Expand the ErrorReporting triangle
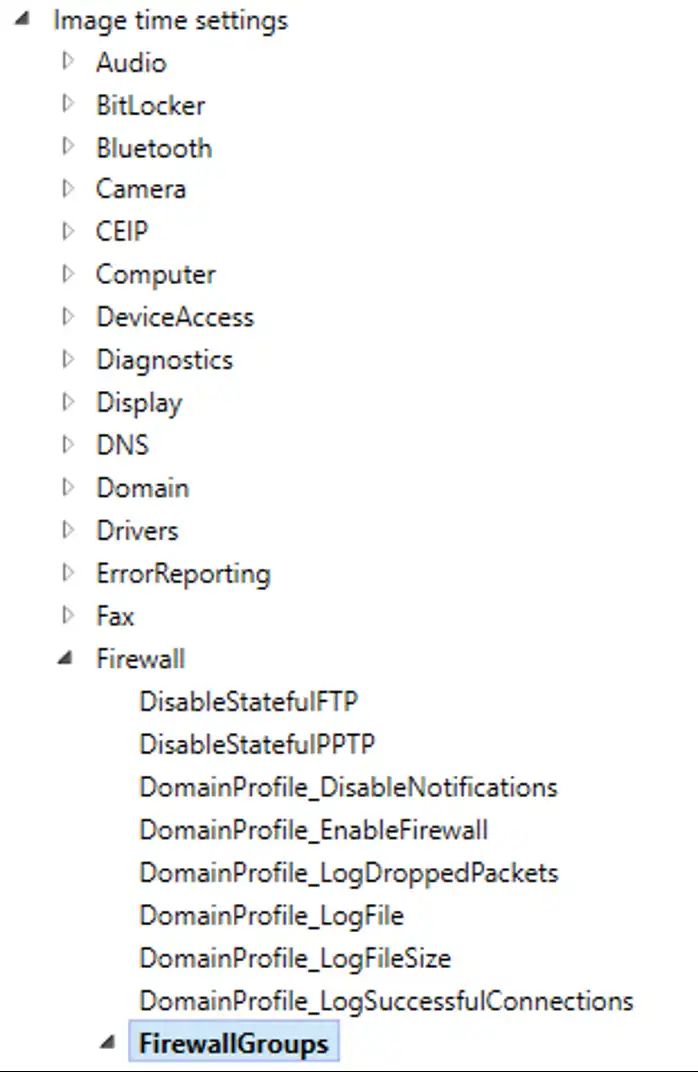The height and width of the screenshot is (1072, 698). coord(68,572)
